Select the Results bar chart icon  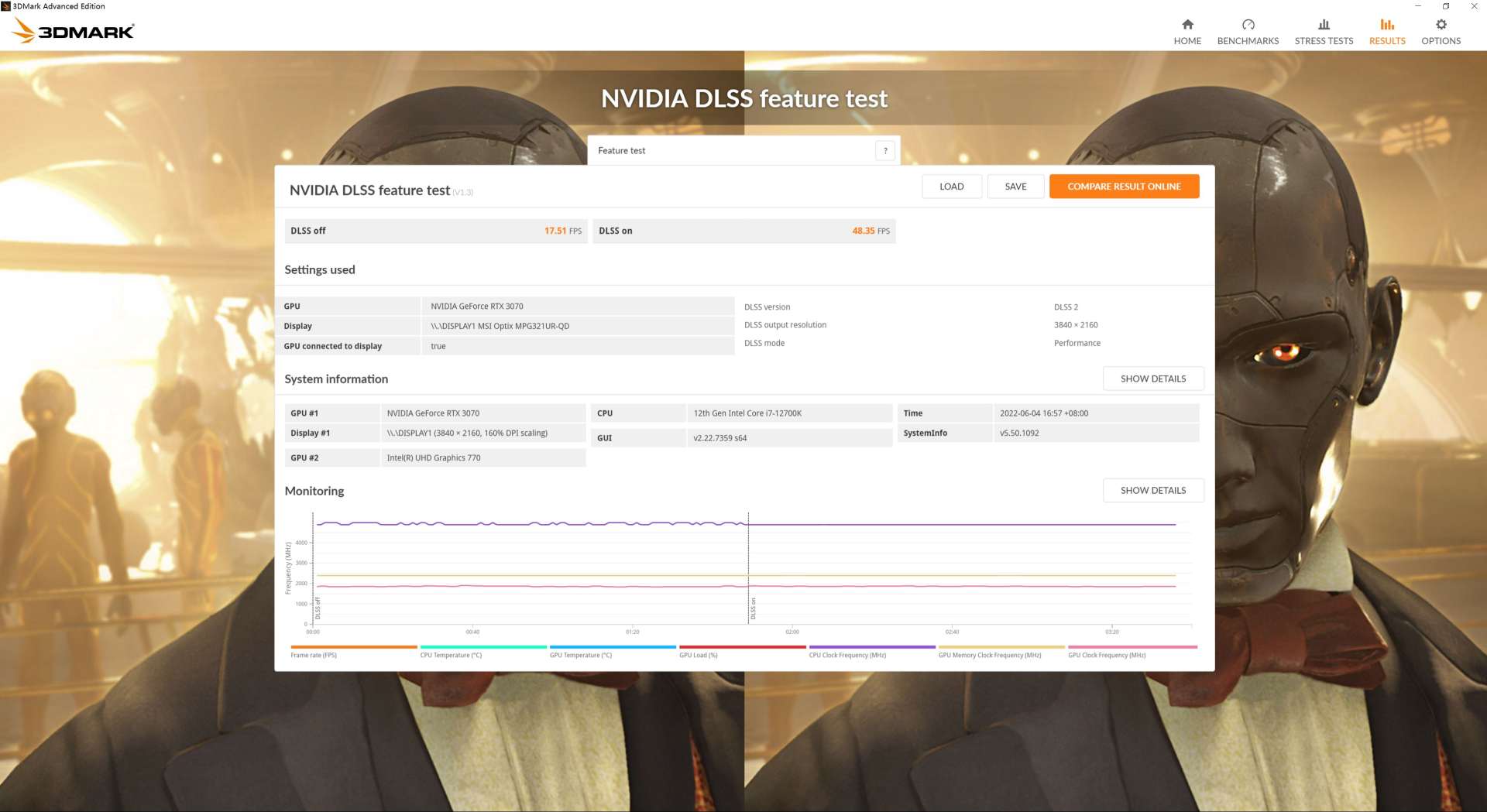(x=1387, y=25)
